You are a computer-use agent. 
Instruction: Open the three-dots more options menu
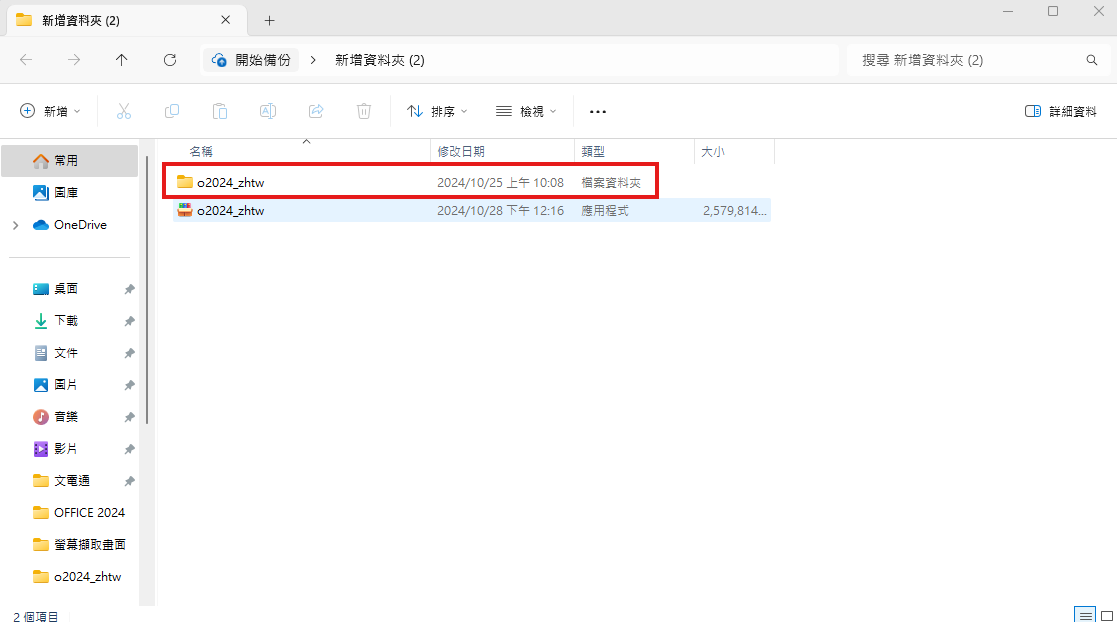tap(598, 111)
